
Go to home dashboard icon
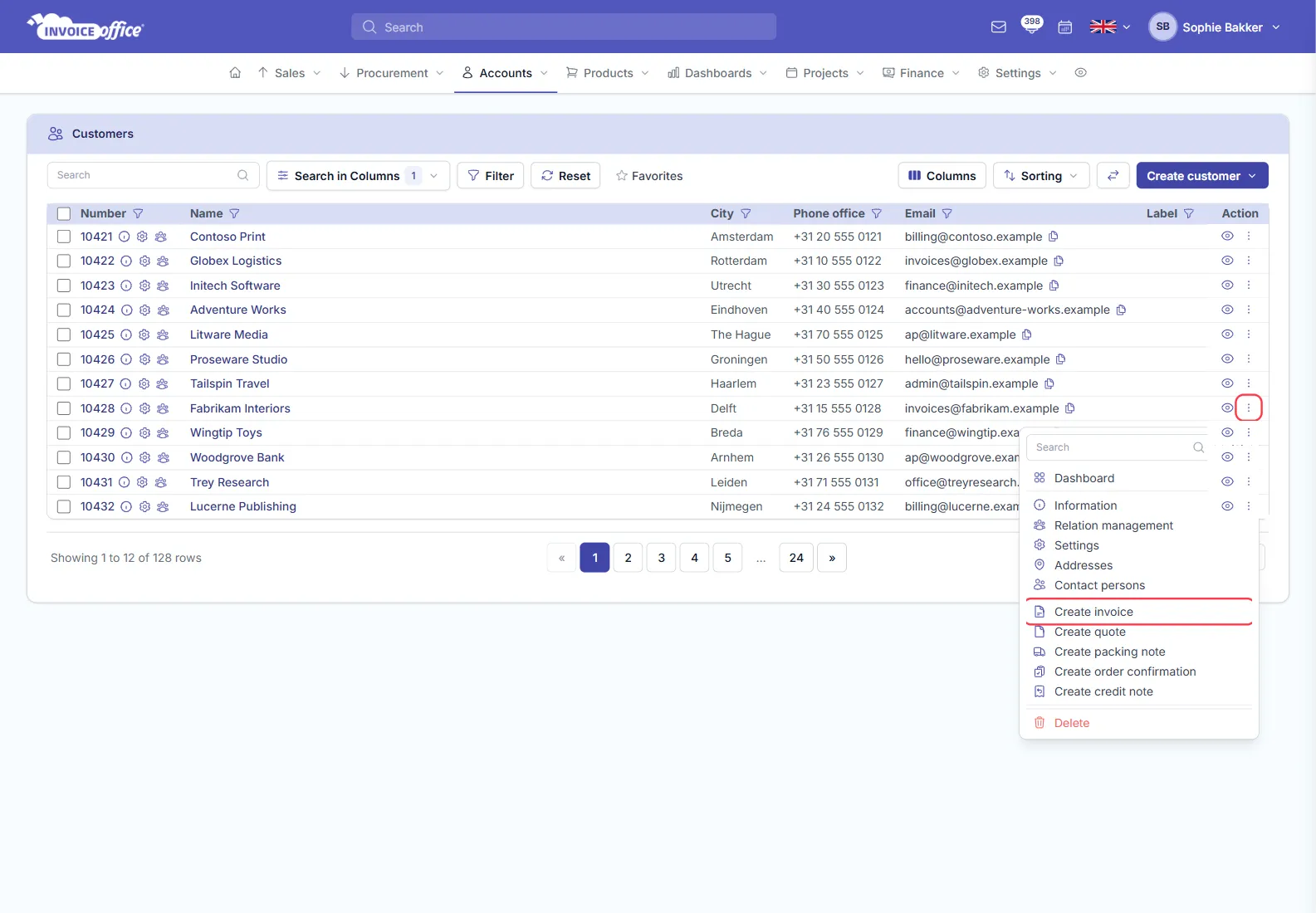click(235, 73)
